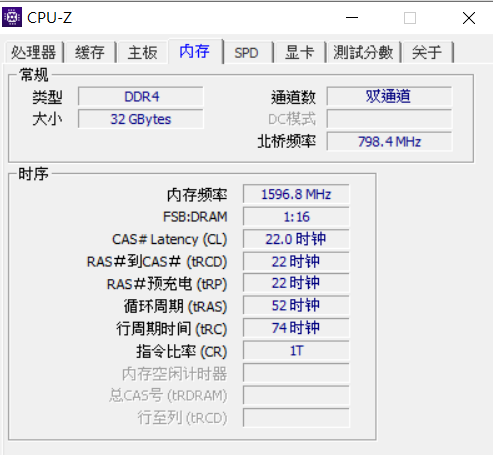Open the 关于 tab
The width and height of the screenshot is (493, 455).
[427, 52]
